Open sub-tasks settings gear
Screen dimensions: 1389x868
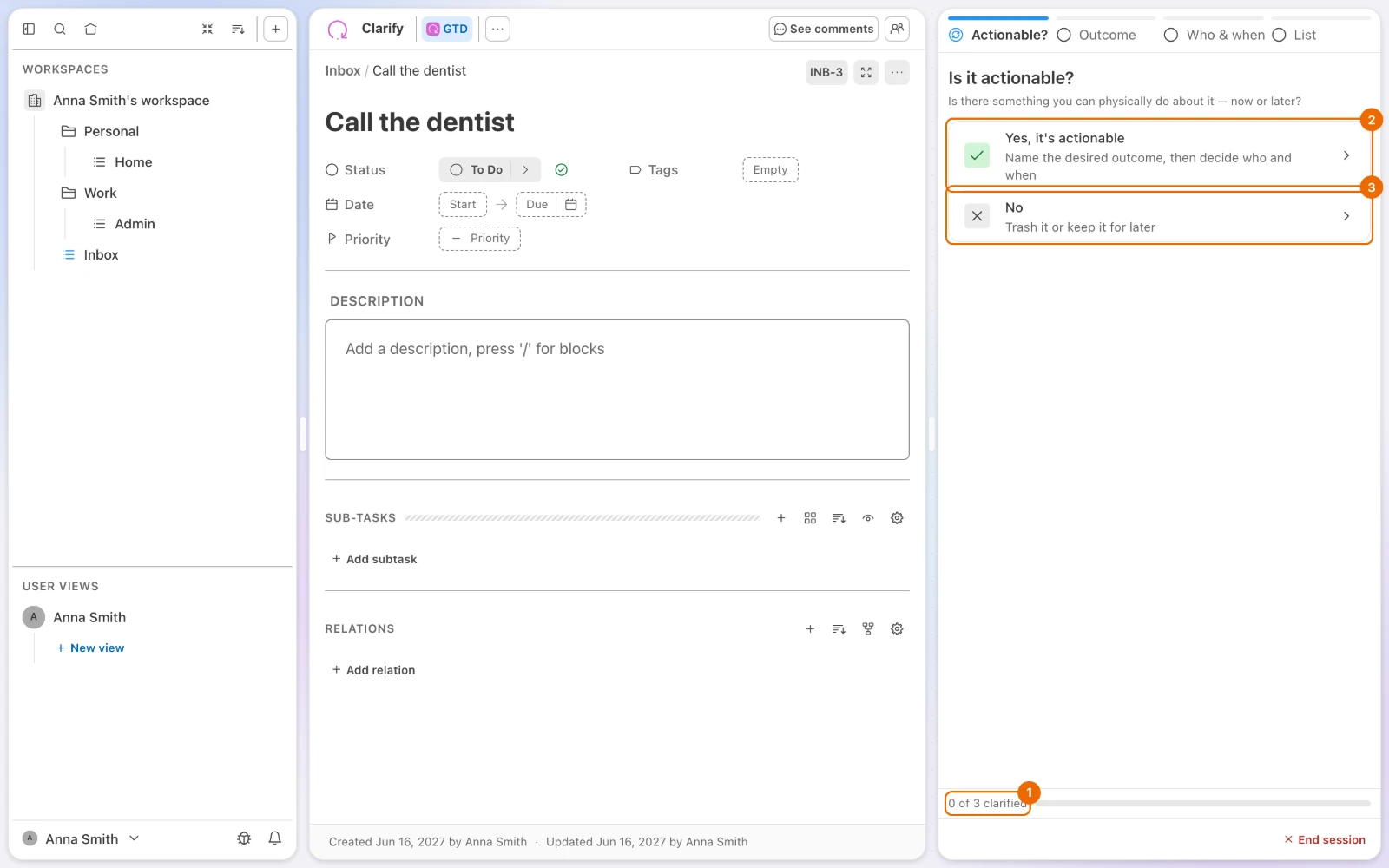click(x=897, y=518)
